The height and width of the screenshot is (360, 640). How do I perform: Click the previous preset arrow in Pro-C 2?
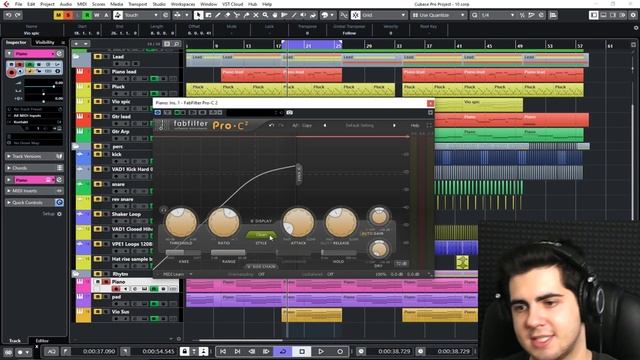325,125
